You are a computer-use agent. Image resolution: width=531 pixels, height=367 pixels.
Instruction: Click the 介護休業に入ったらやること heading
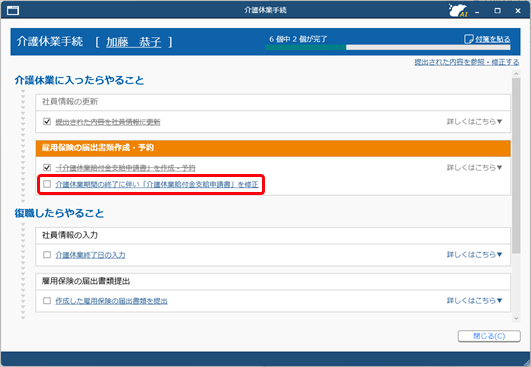[x=79, y=80]
